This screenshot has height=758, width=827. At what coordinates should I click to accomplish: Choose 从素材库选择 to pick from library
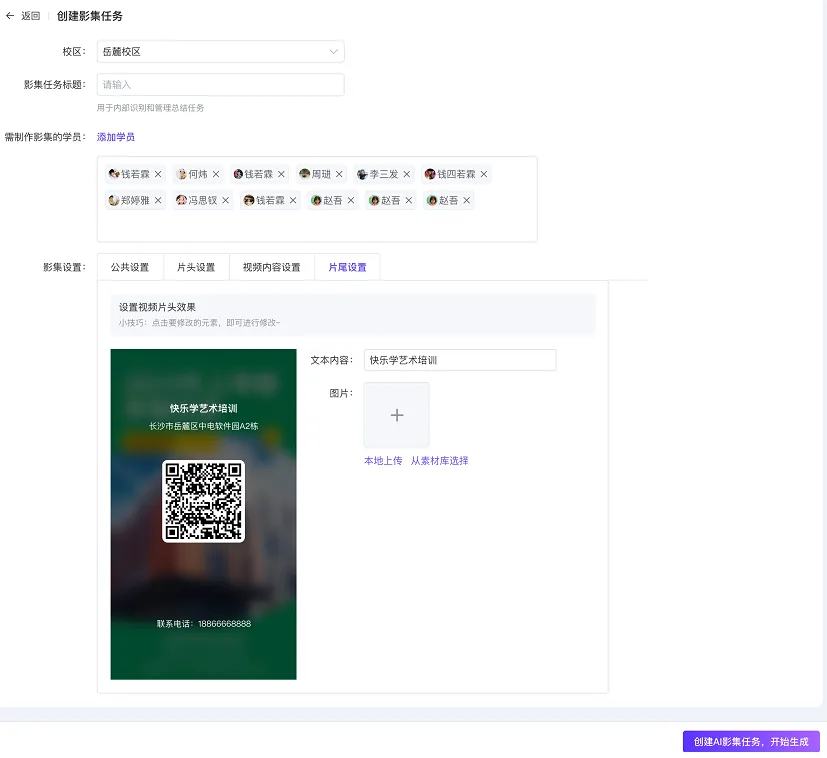pos(440,460)
